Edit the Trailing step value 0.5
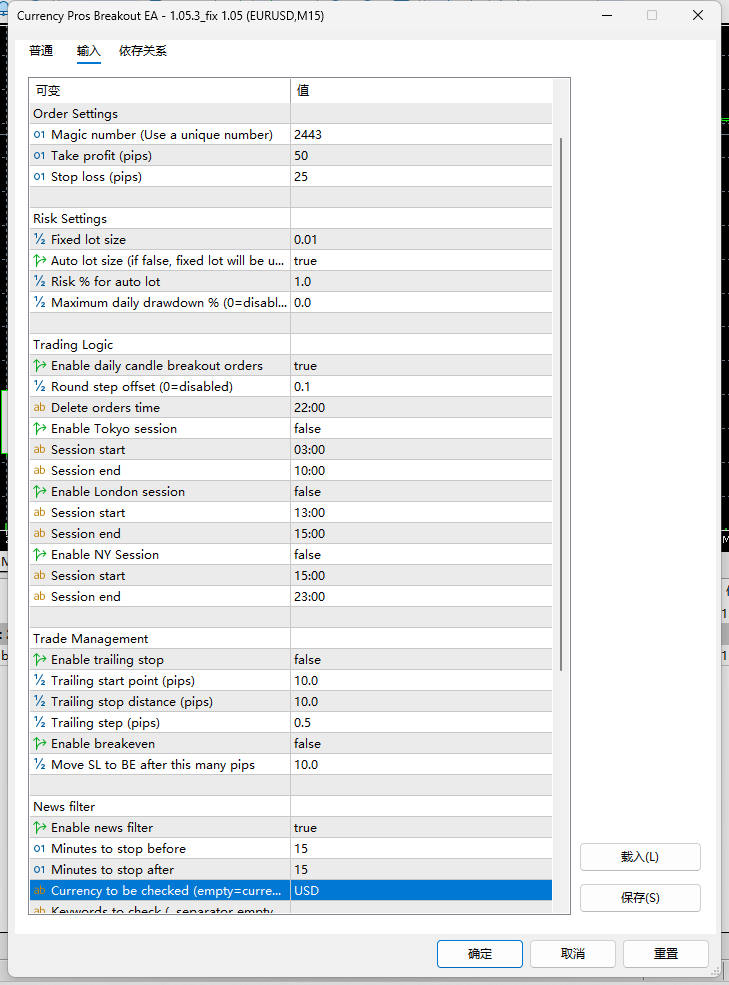 click(421, 722)
